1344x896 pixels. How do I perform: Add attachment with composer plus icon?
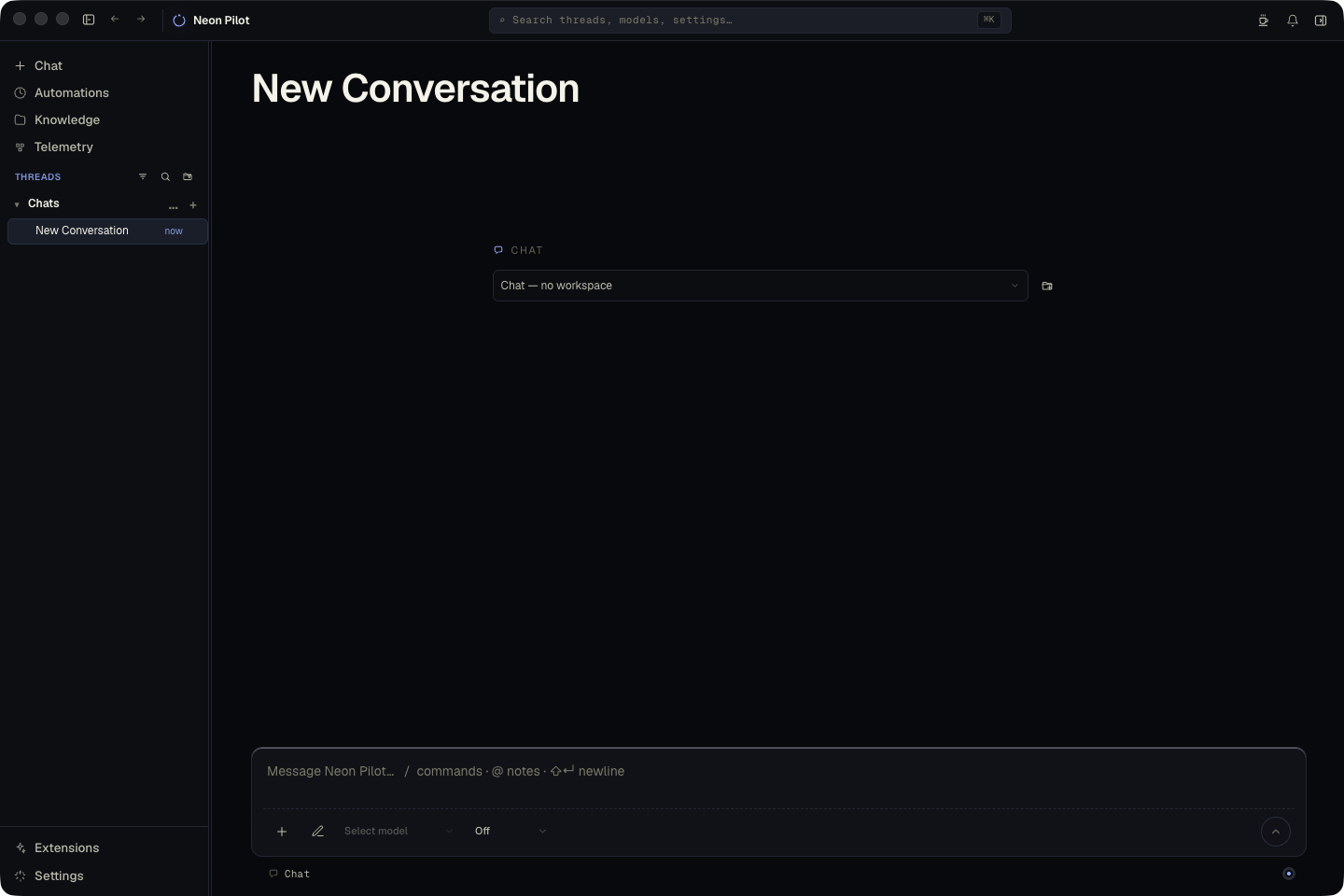point(282,832)
